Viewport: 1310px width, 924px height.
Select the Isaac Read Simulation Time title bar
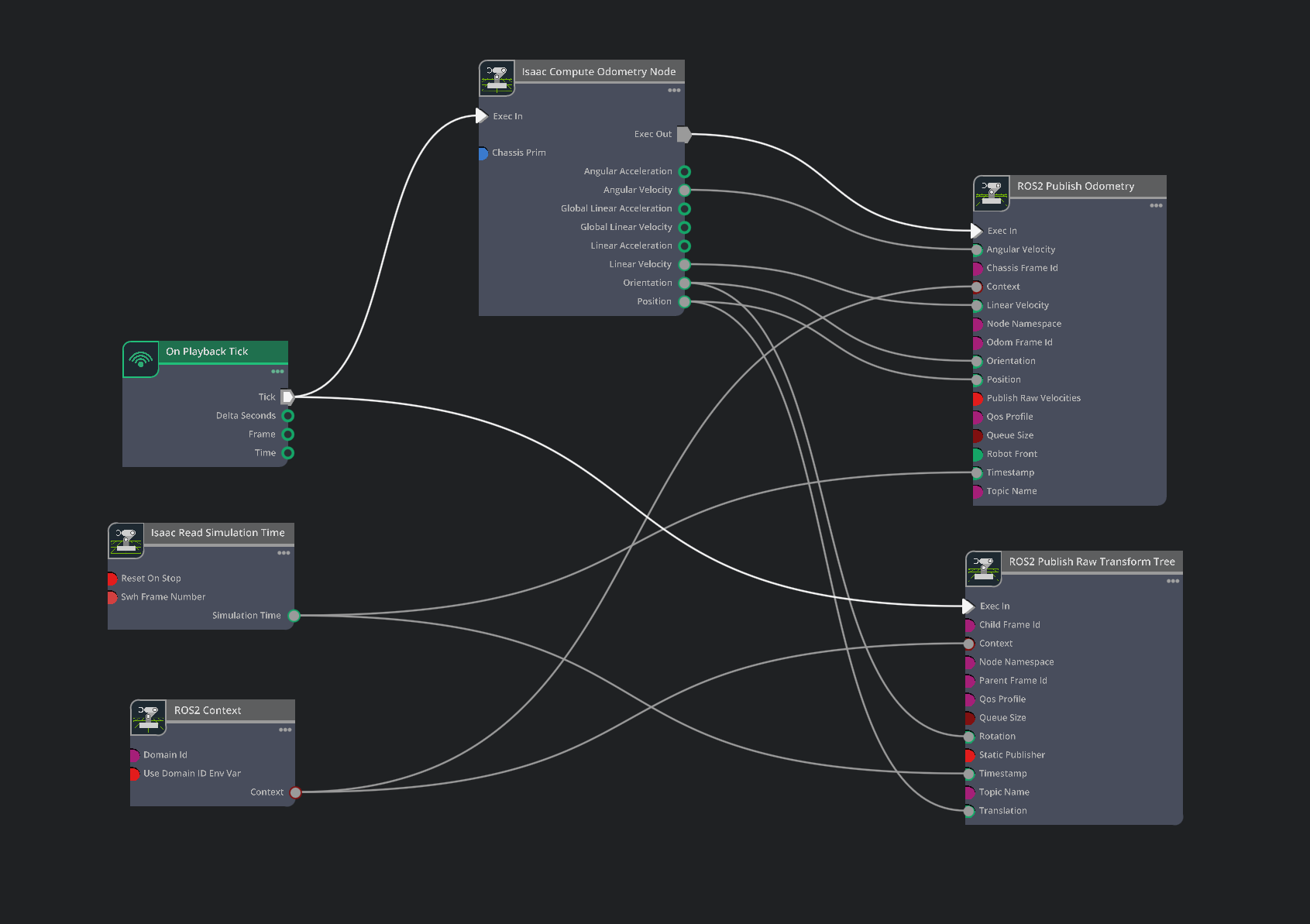(217, 533)
